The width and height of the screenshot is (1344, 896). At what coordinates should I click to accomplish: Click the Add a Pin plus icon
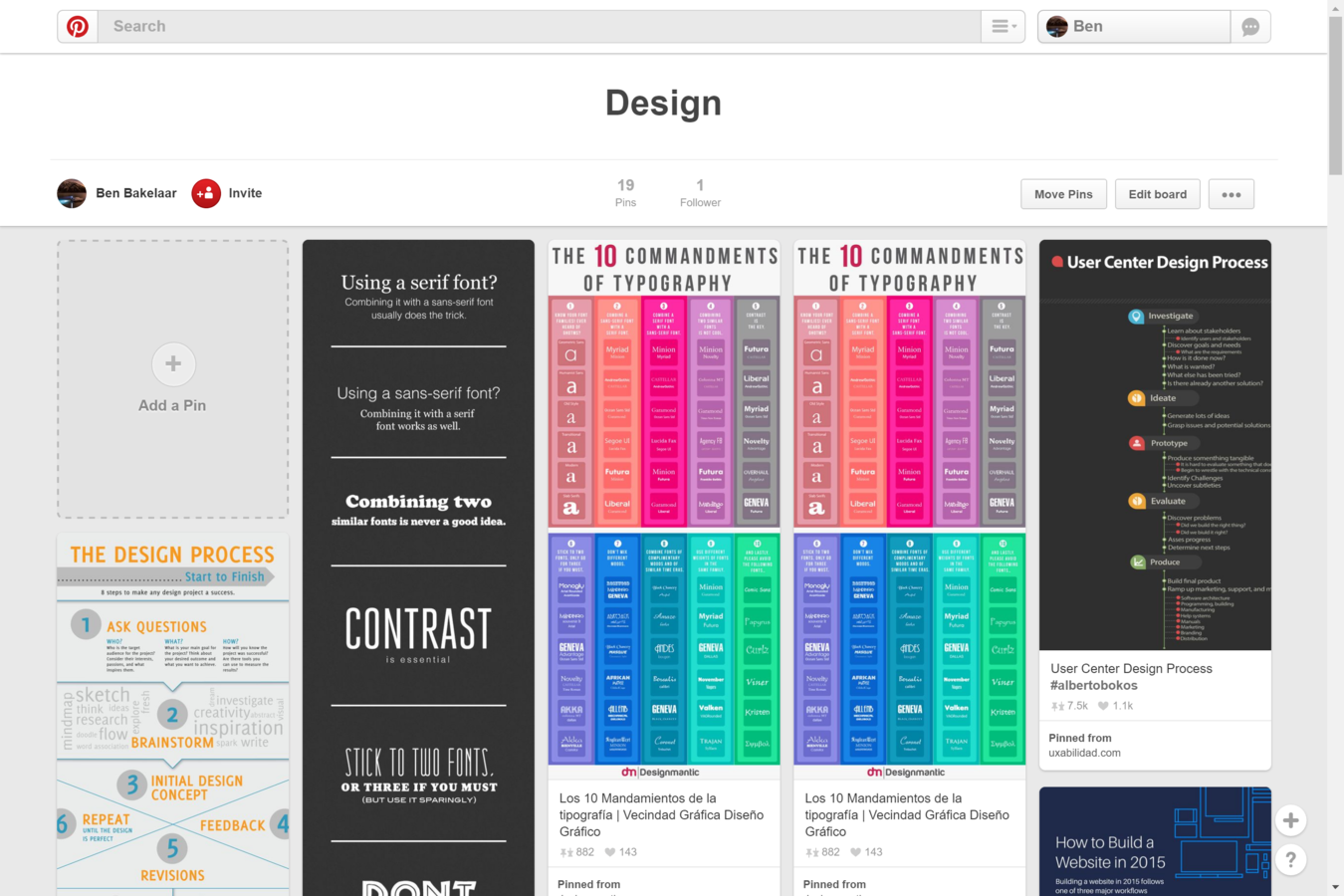(173, 364)
